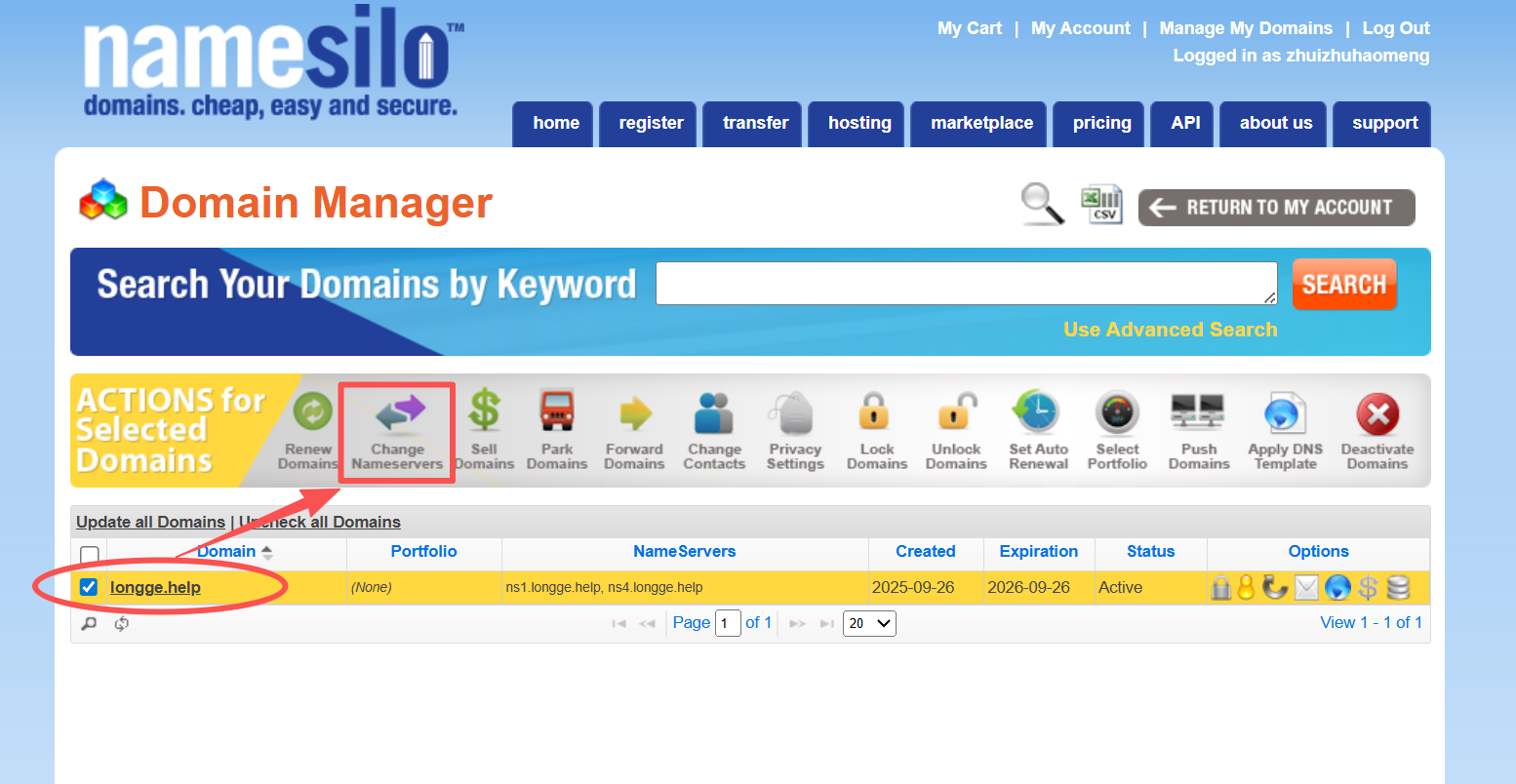
Task: Click the blue globe icon in longge.help options
Action: 1337,587
